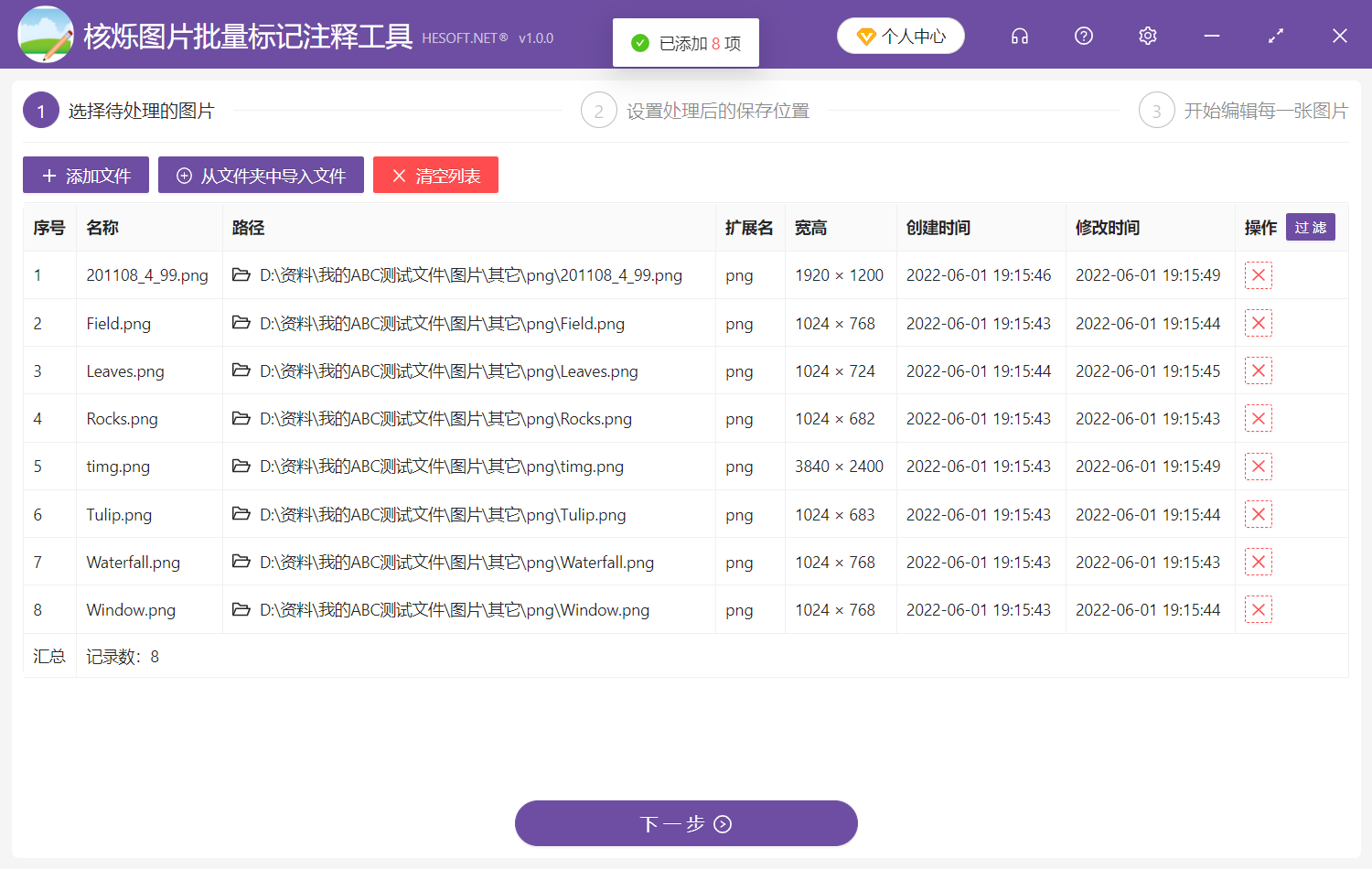The height and width of the screenshot is (869, 1372).
Task: Click the green checkmark on 已添加 8 项 badge
Action: coord(639,42)
